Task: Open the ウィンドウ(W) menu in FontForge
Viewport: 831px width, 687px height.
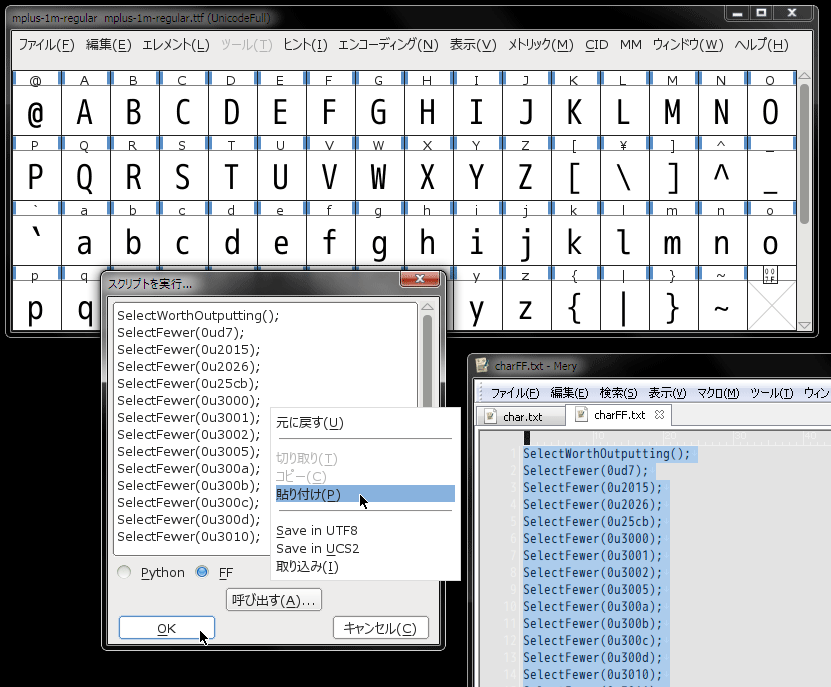Action: [687, 45]
